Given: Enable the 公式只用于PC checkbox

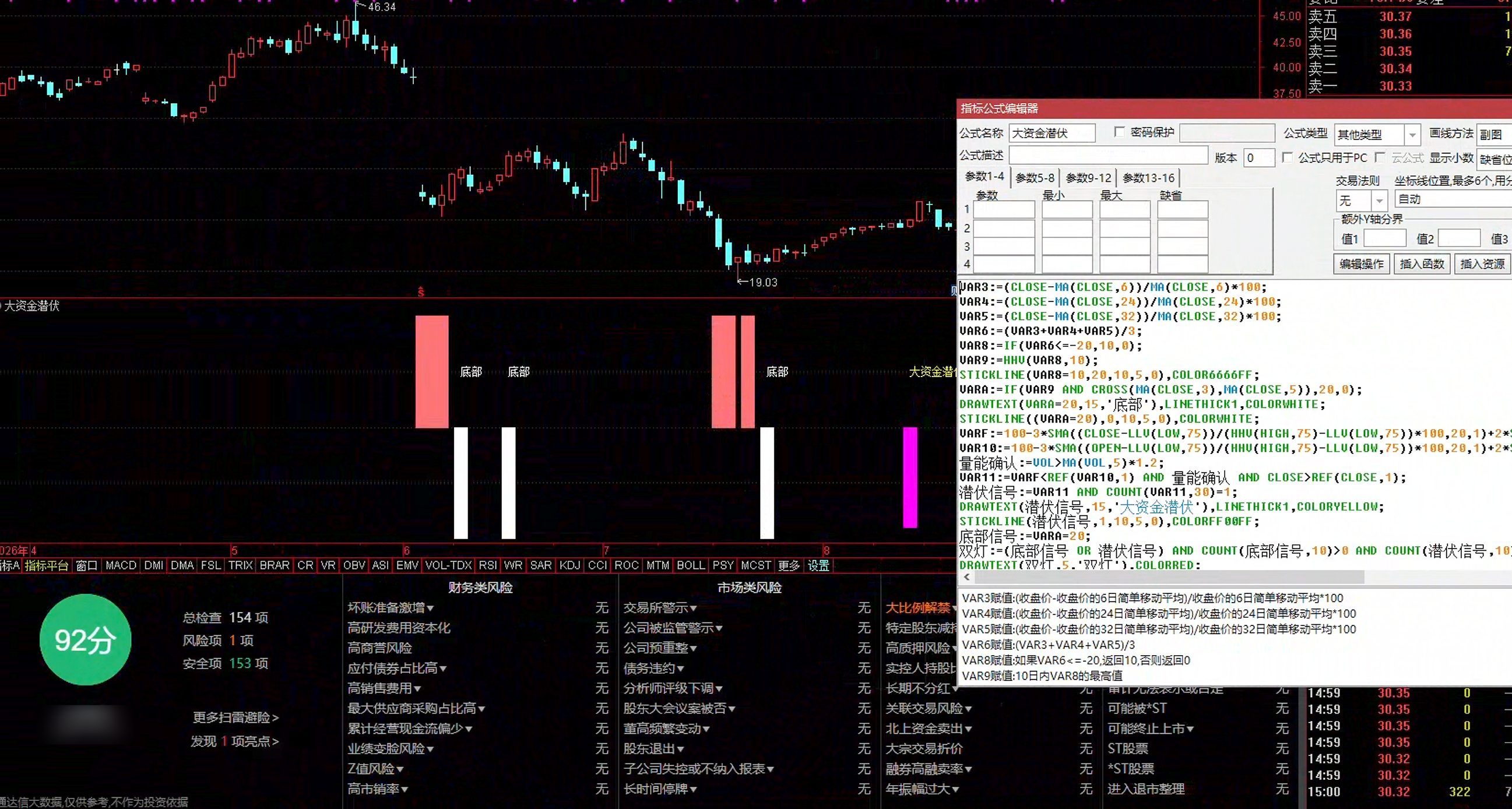Looking at the screenshot, I should click(x=1287, y=158).
